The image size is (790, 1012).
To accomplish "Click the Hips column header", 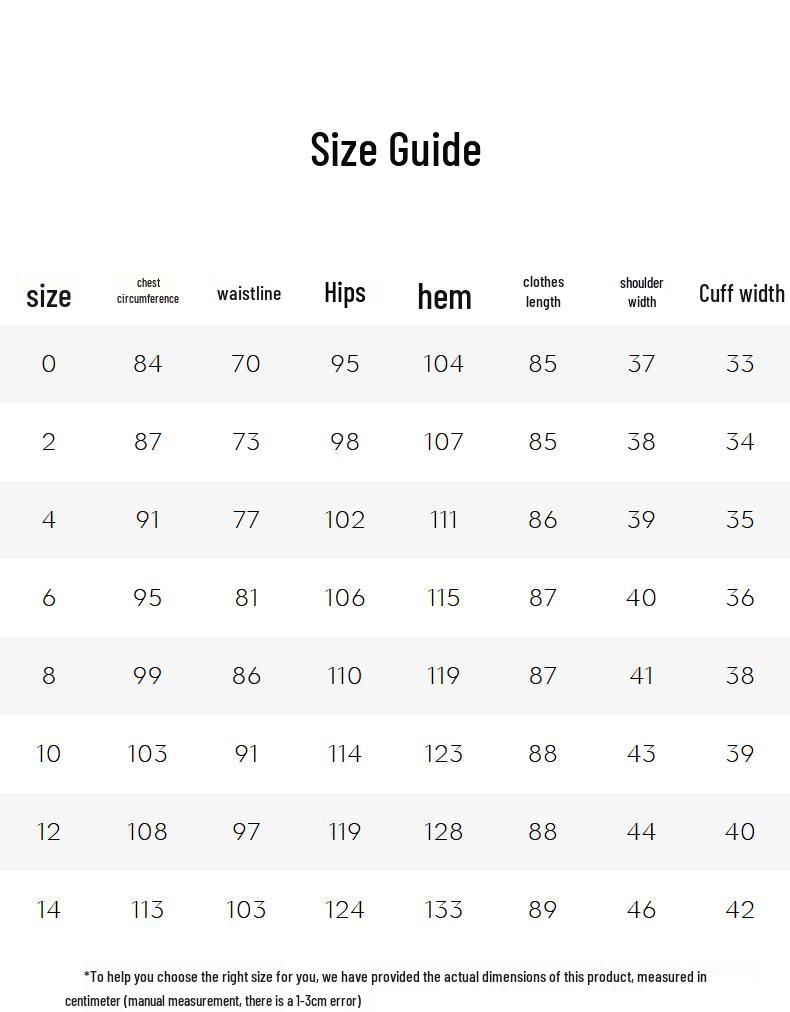I will pos(345,292).
